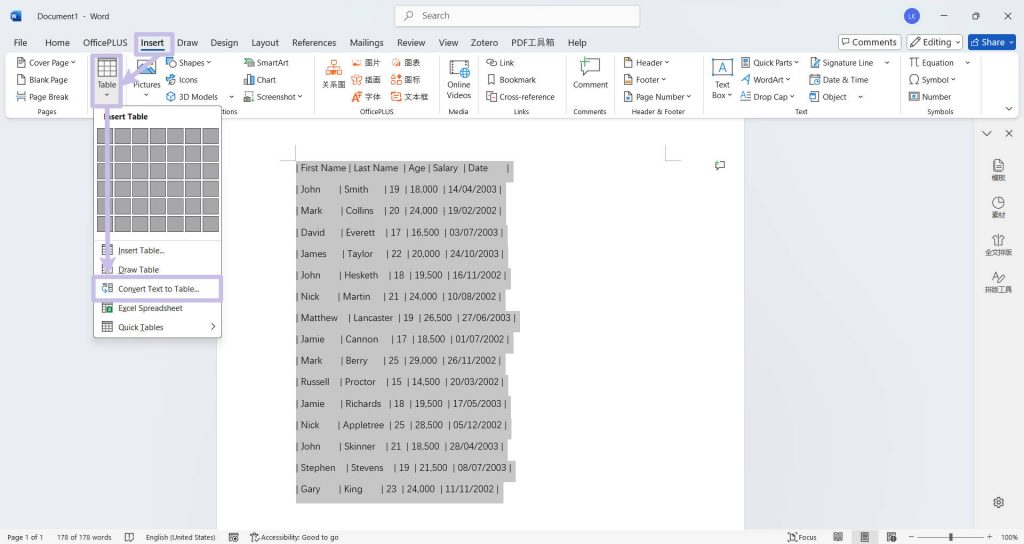Click the Share button
The height and width of the screenshot is (544, 1024).
[991, 42]
